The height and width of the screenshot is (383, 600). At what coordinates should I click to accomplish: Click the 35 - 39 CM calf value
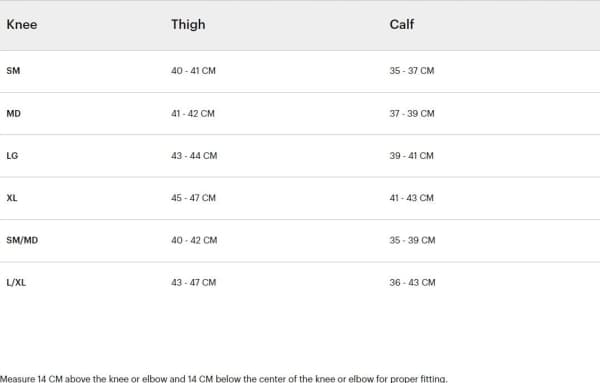412,240
